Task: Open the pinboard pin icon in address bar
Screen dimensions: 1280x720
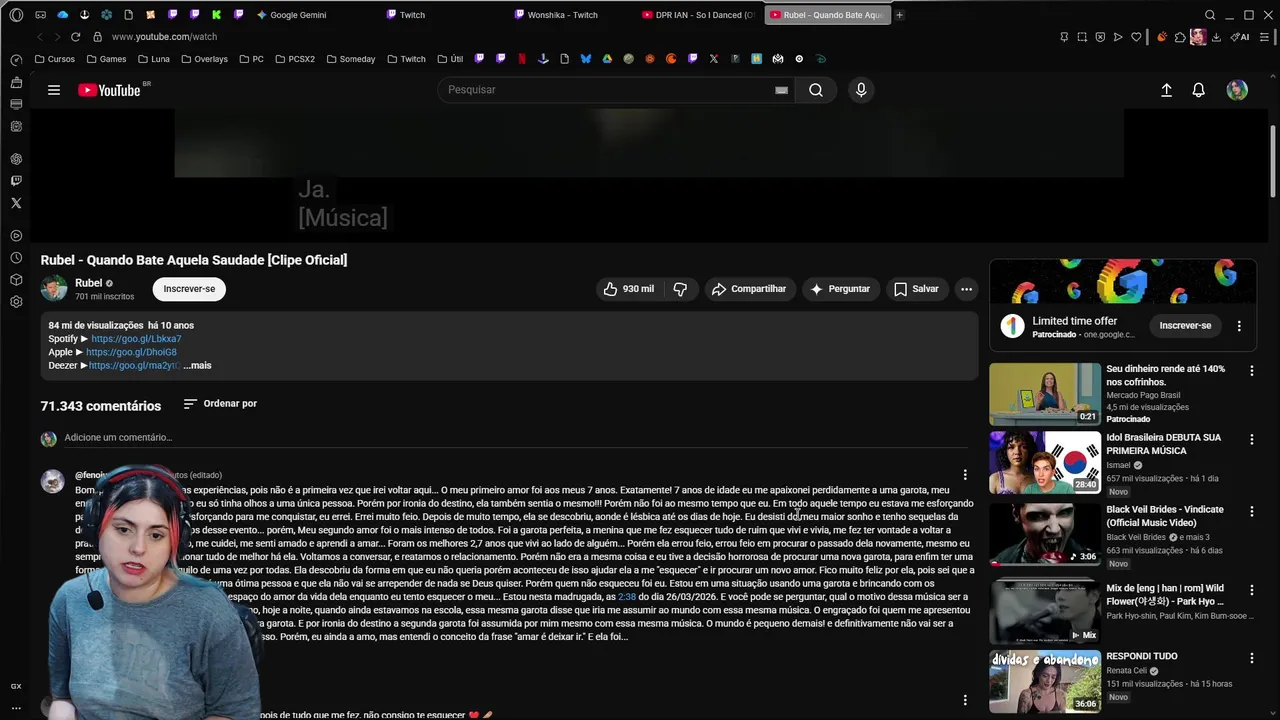Action: 1064,37
